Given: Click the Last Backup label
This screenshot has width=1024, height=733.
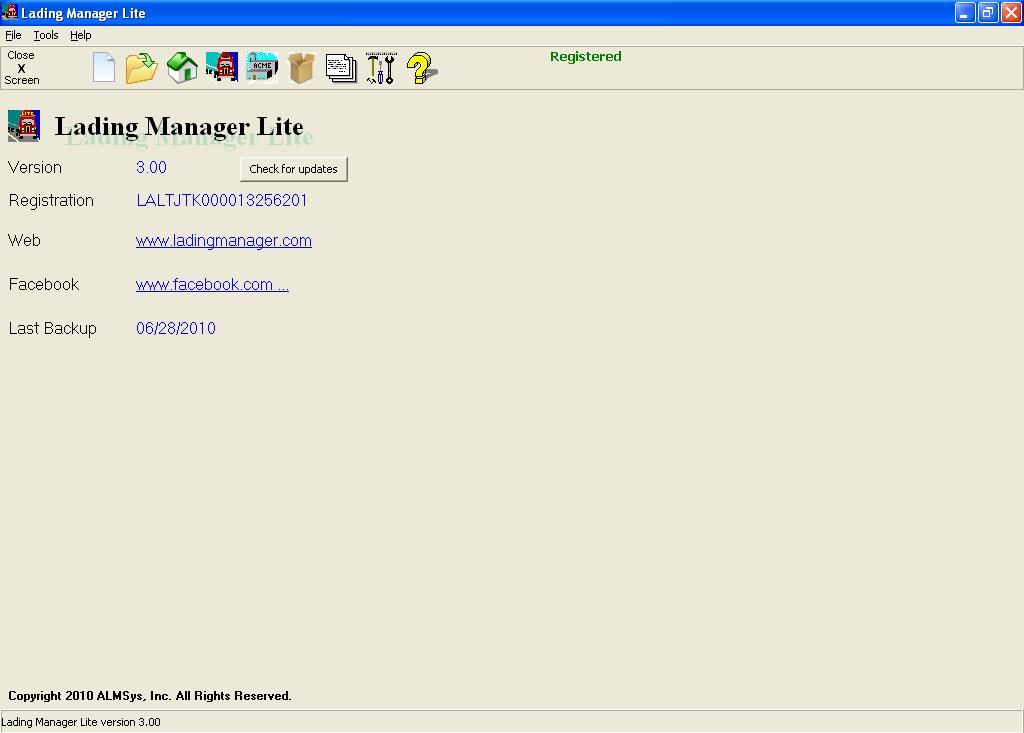Looking at the screenshot, I should click(52, 329).
